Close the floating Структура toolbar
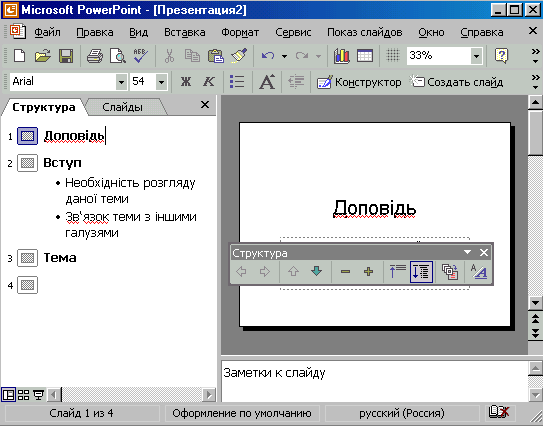Viewport: 543px width, 426px height. [484, 252]
